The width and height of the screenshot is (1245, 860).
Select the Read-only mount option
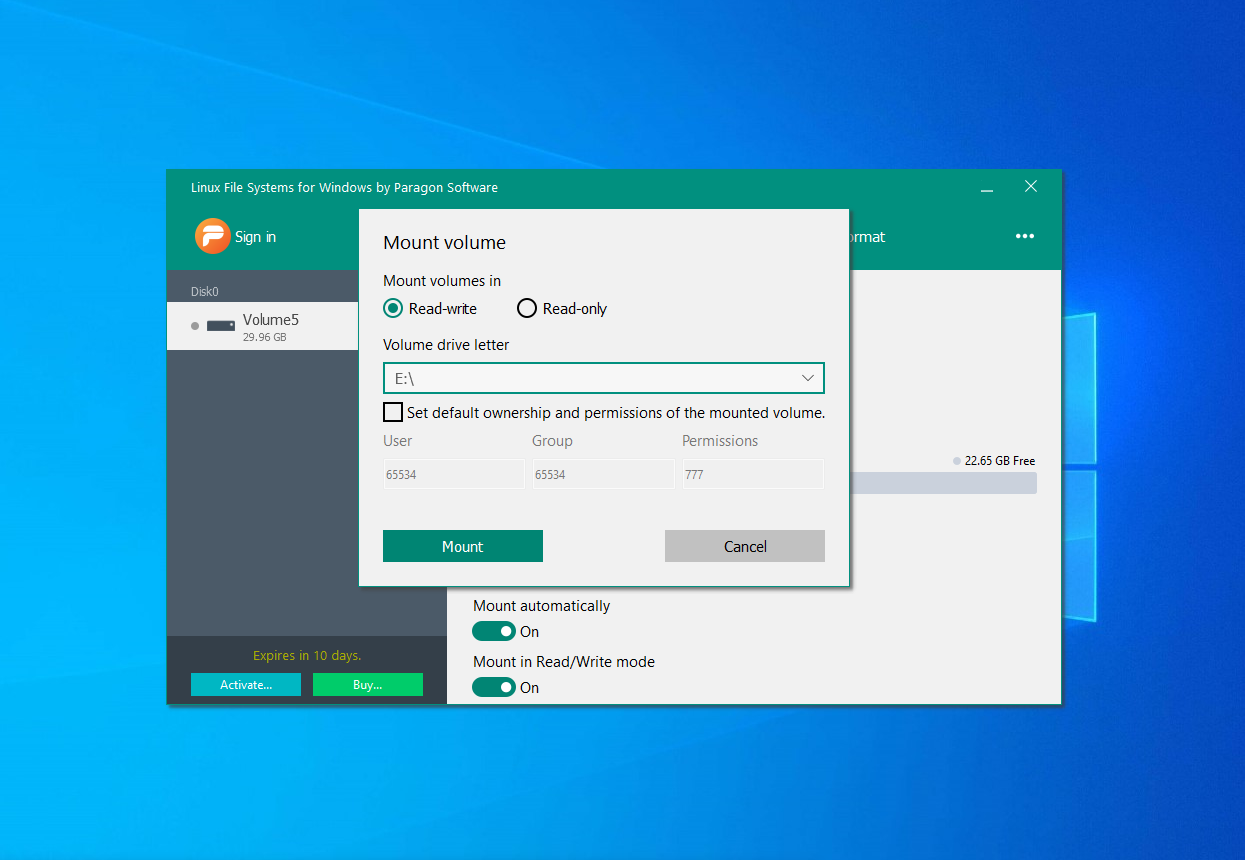tap(527, 308)
